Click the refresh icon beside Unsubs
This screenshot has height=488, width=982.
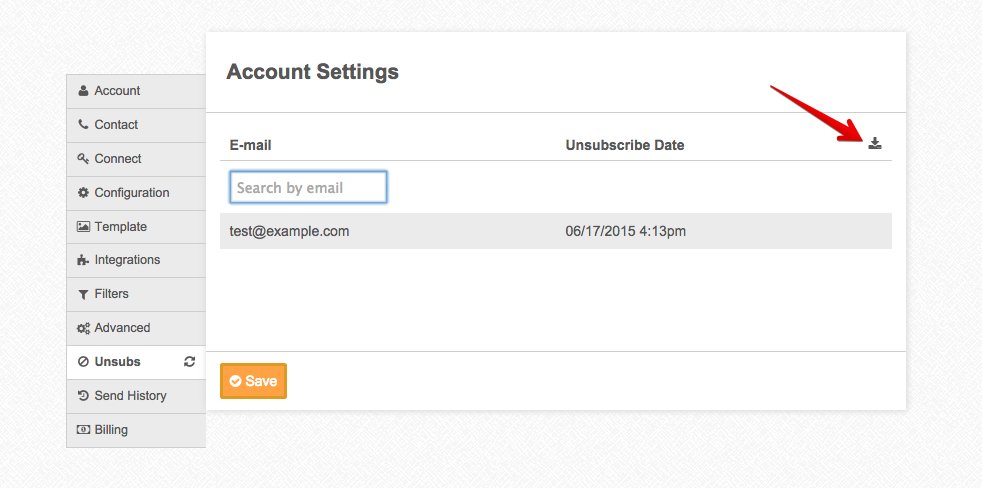coord(190,362)
